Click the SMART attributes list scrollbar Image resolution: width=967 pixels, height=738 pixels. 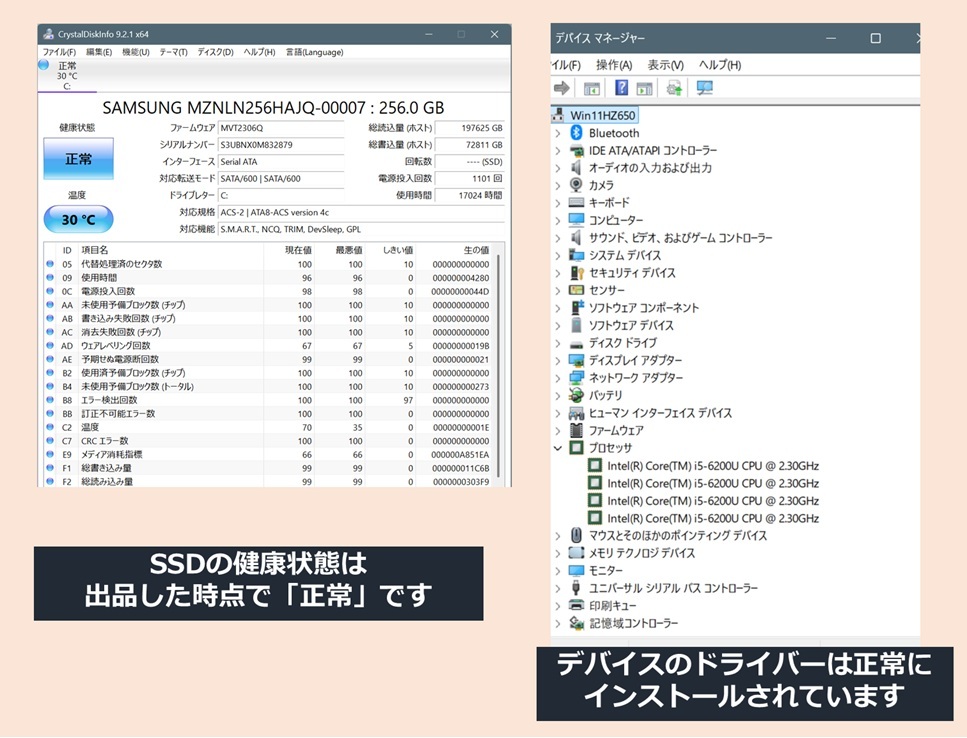coord(499,364)
